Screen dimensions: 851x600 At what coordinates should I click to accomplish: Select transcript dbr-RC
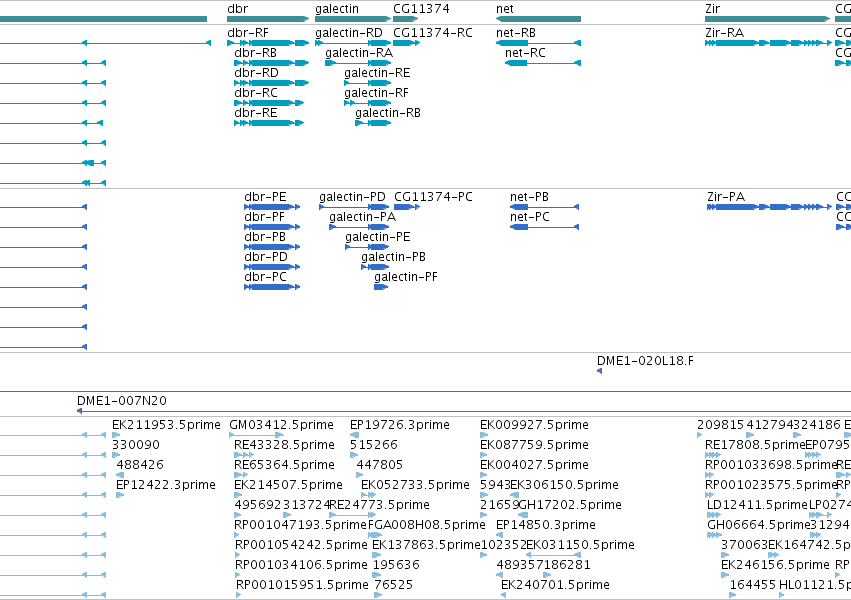point(256,93)
